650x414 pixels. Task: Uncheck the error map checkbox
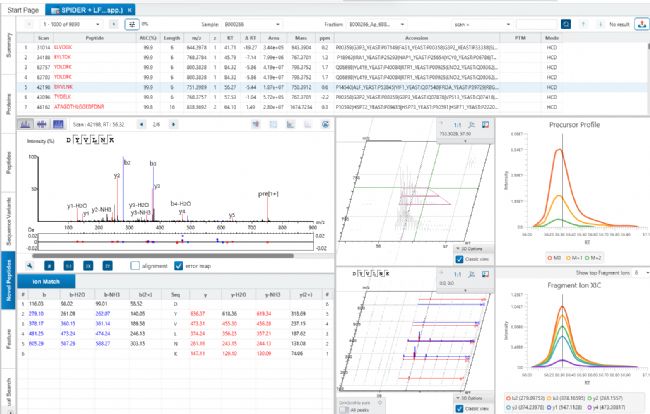179,266
